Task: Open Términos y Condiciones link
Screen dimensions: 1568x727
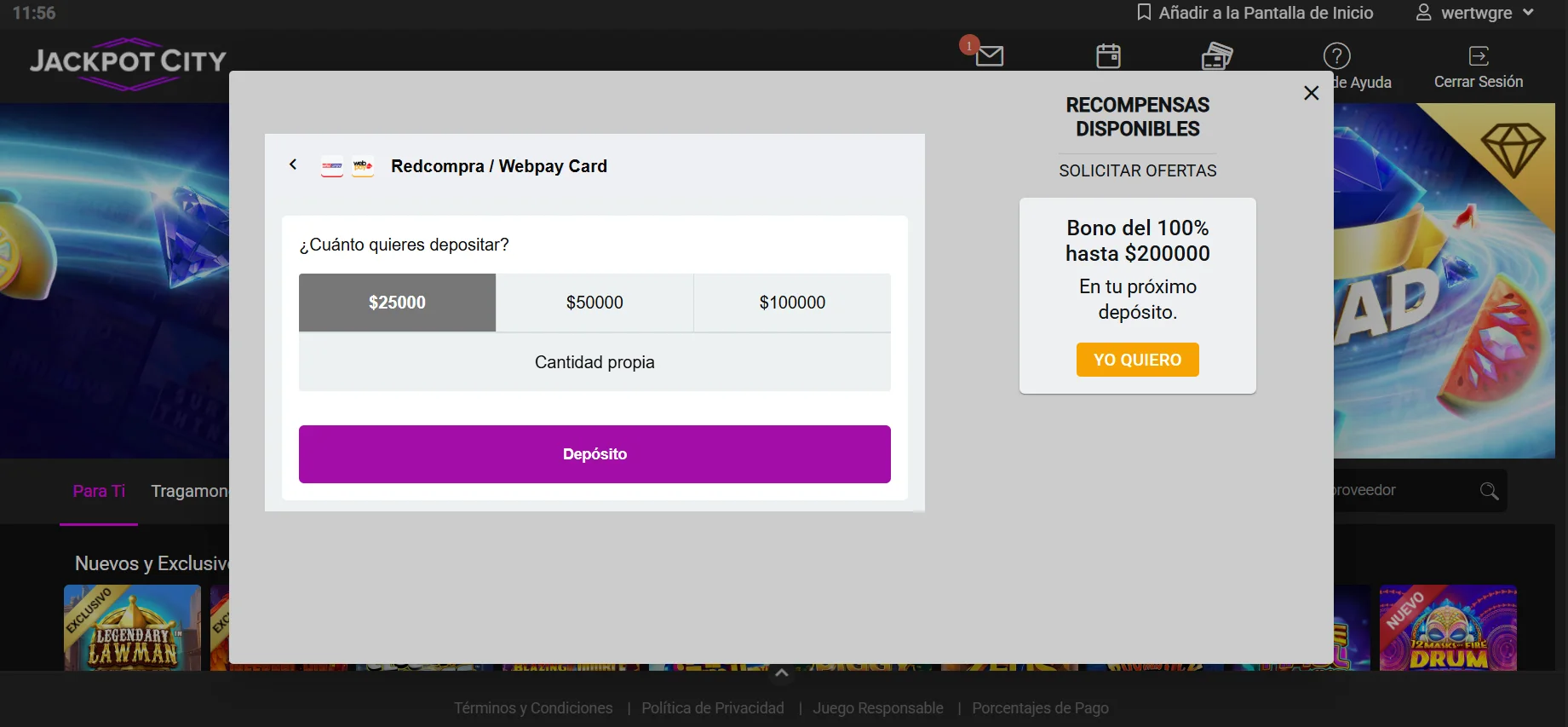Action: click(x=533, y=708)
